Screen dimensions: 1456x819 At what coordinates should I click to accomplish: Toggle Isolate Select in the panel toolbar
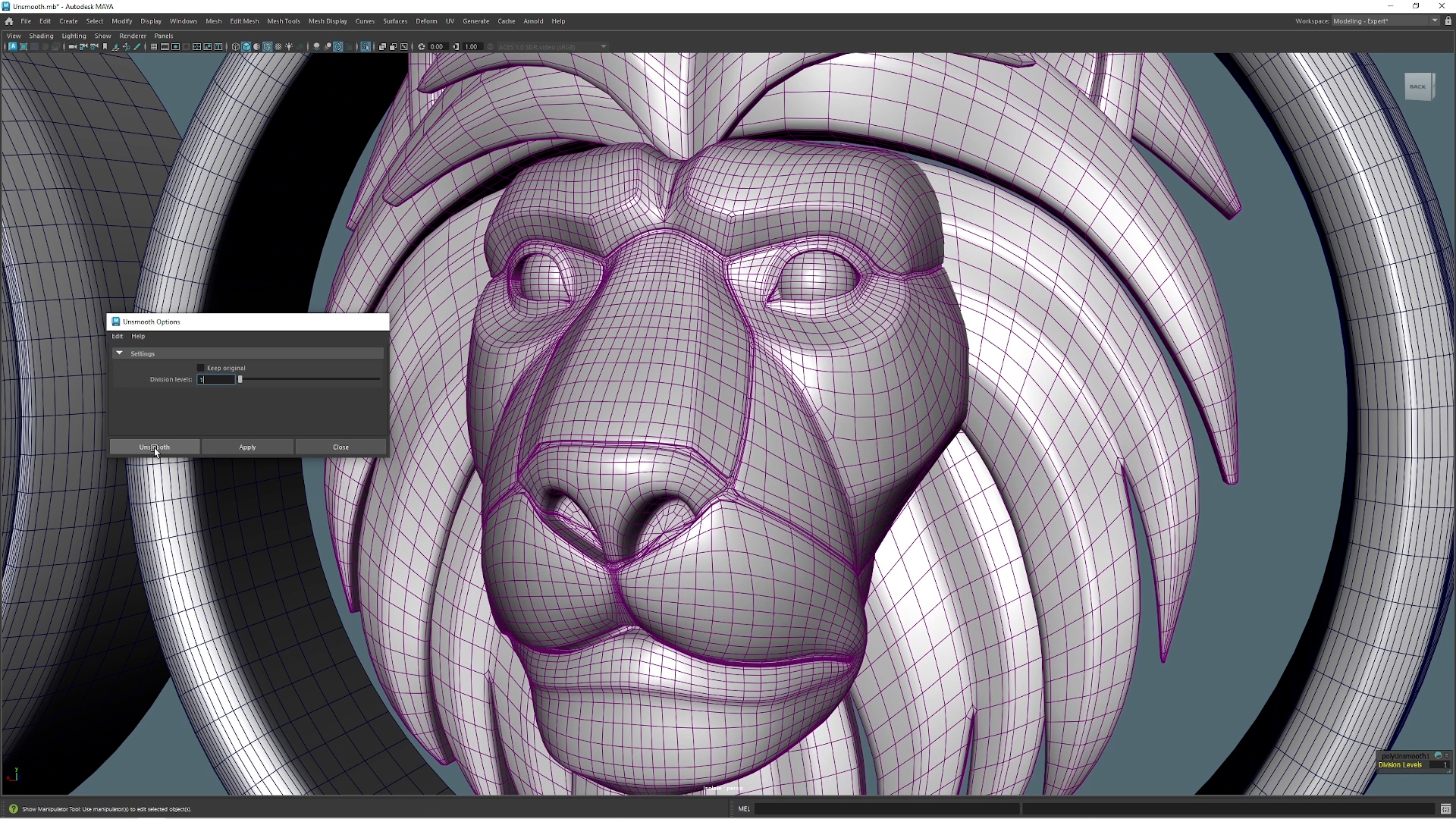click(x=366, y=47)
